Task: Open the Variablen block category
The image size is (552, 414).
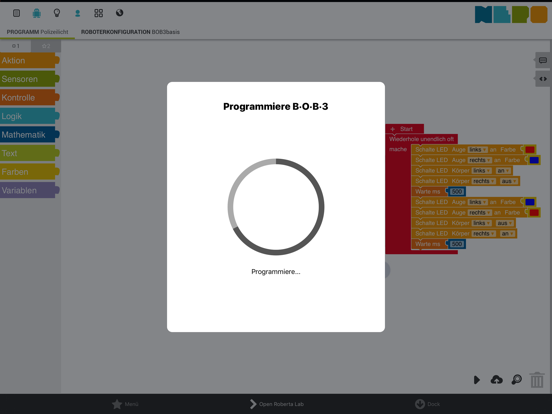Action: pos(29,190)
